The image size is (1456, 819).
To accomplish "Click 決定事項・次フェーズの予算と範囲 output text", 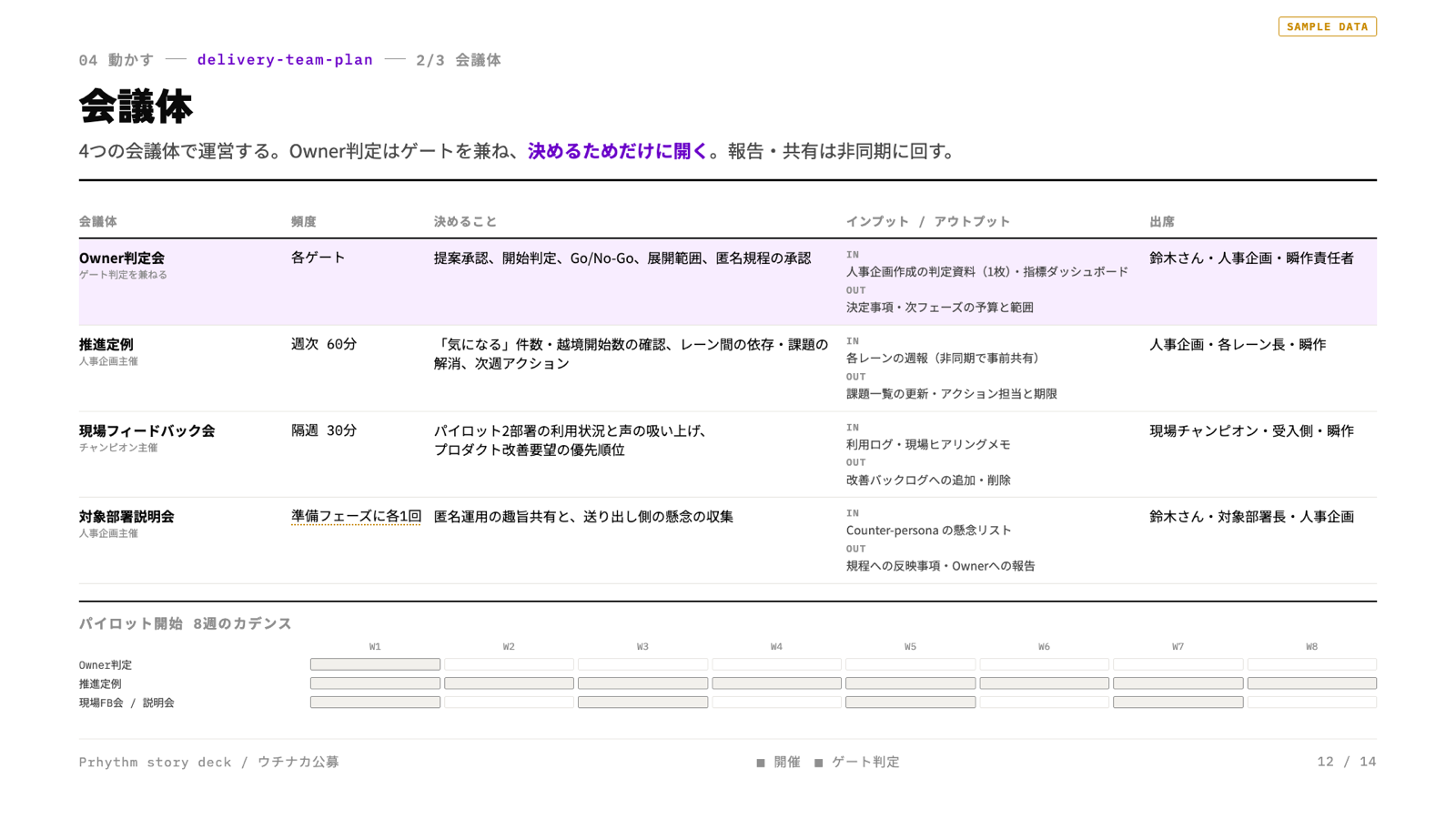I will 940,307.
